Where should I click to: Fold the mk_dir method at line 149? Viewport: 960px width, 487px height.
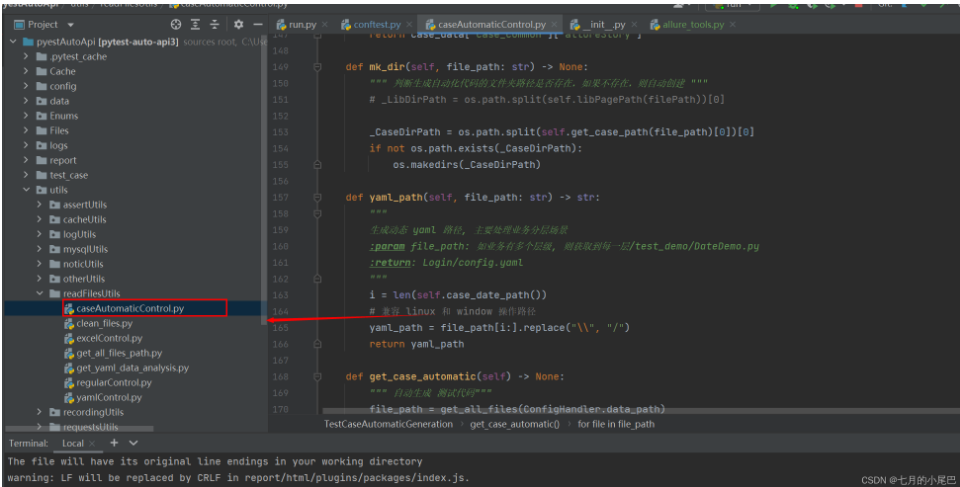point(317,67)
